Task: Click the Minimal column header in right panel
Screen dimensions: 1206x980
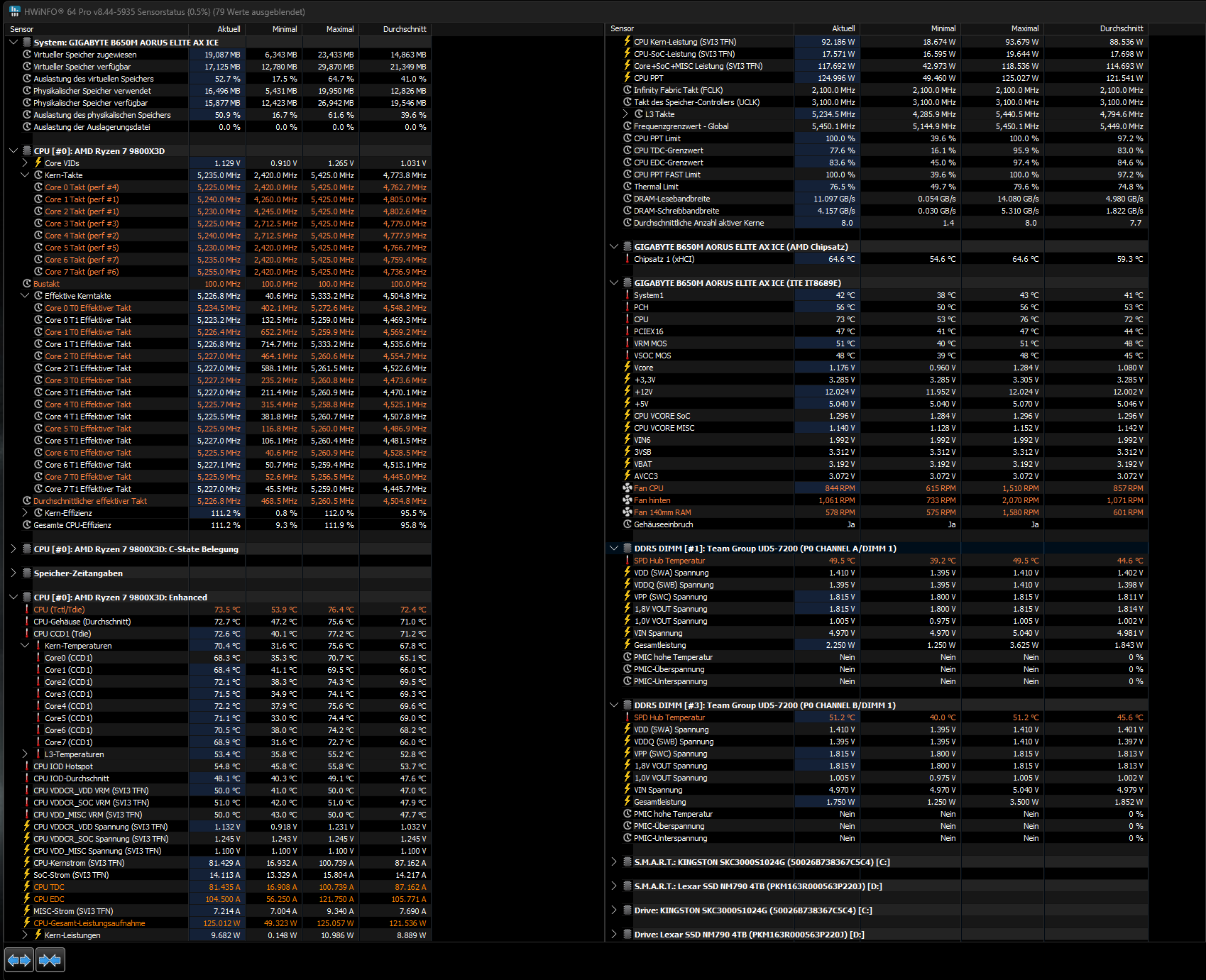Action: (x=909, y=28)
